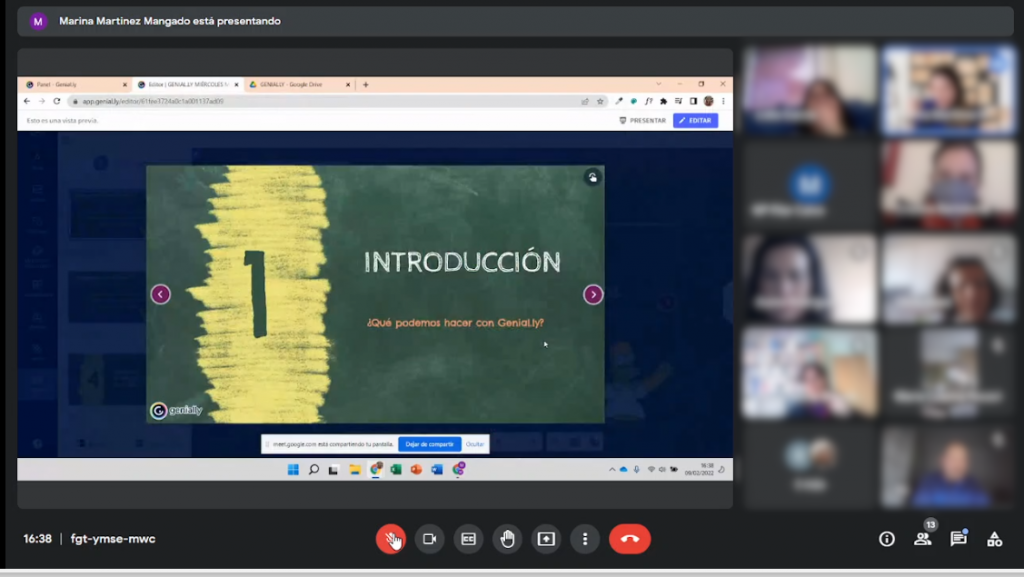Select the top-right participant video tile
The image size is (1024, 577).
(949, 89)
